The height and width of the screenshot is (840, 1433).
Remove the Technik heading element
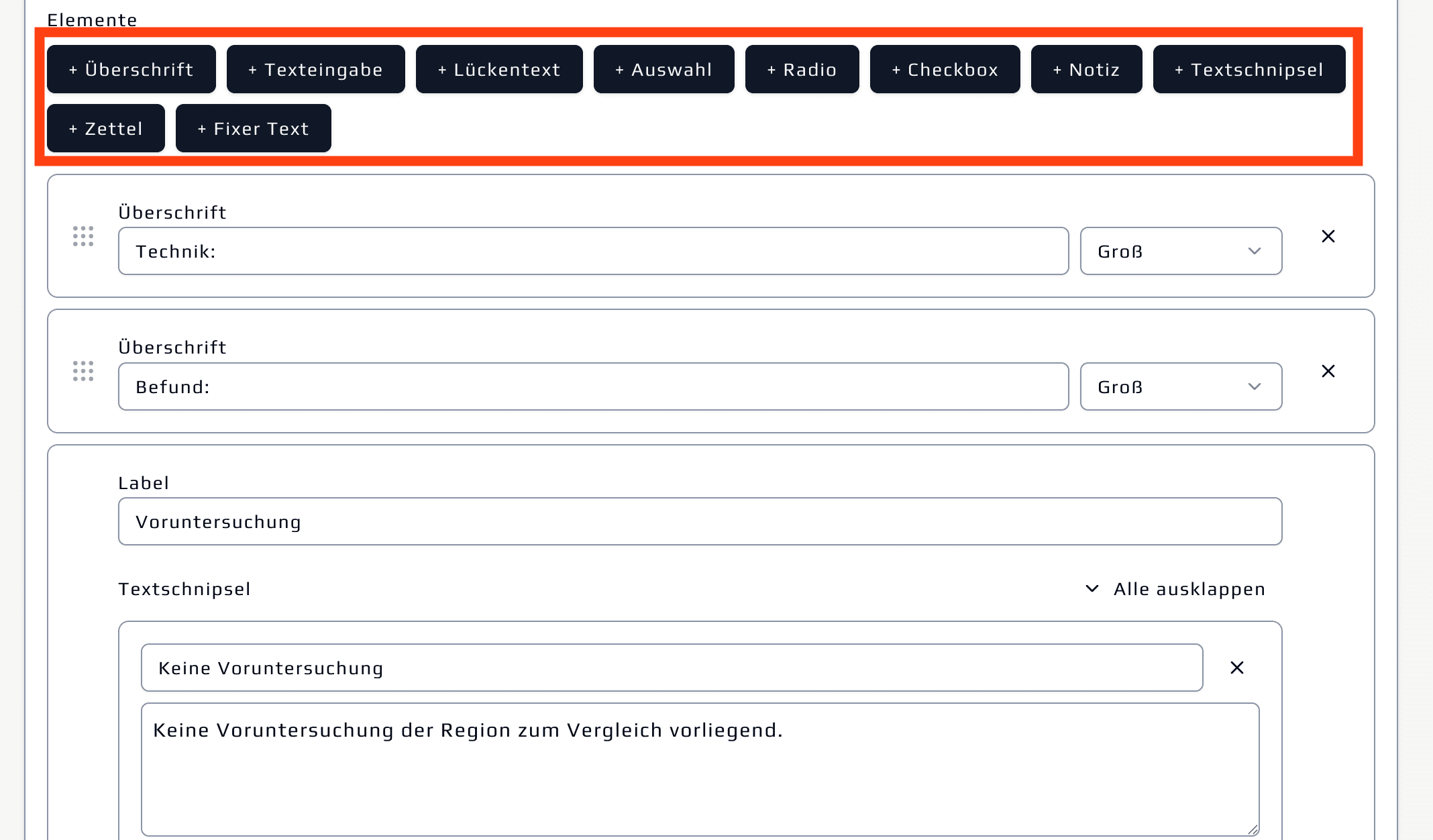coord(1328,236)
